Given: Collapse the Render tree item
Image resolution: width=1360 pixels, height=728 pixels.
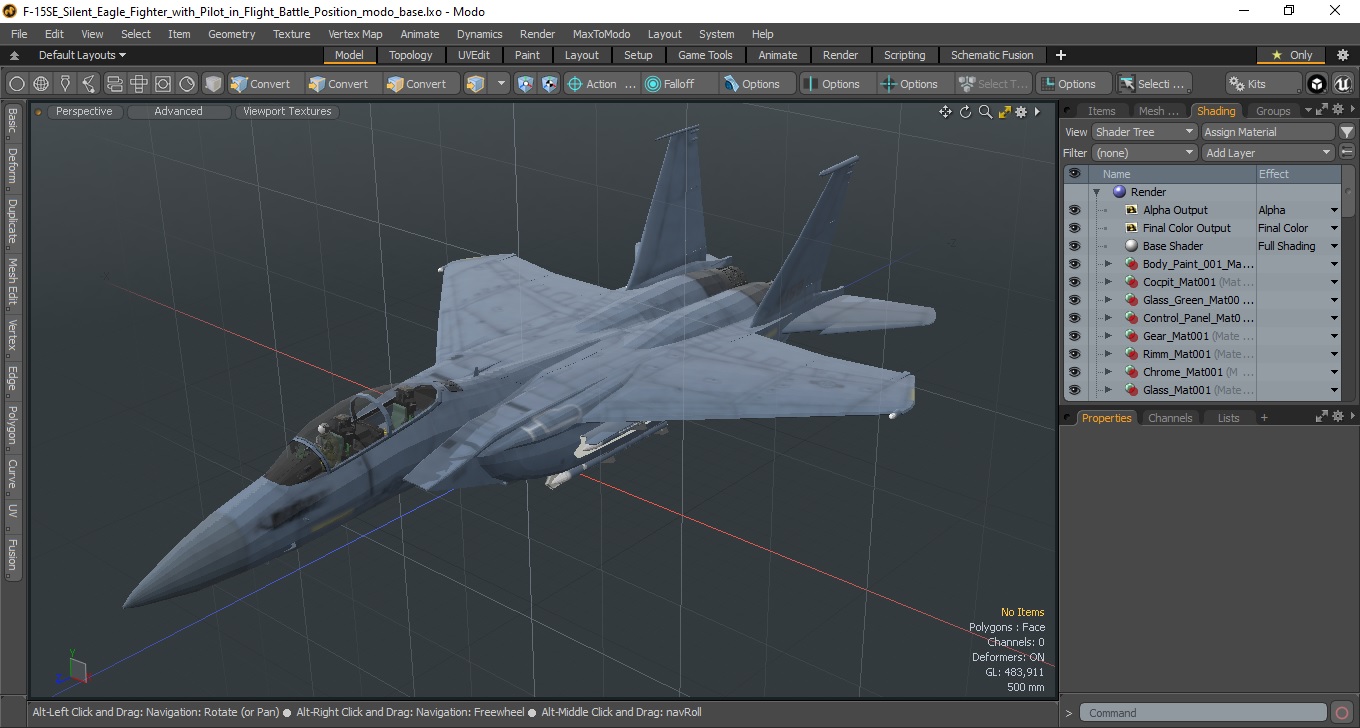Looking at the screenshot, I should click(x=1096, y=192).
